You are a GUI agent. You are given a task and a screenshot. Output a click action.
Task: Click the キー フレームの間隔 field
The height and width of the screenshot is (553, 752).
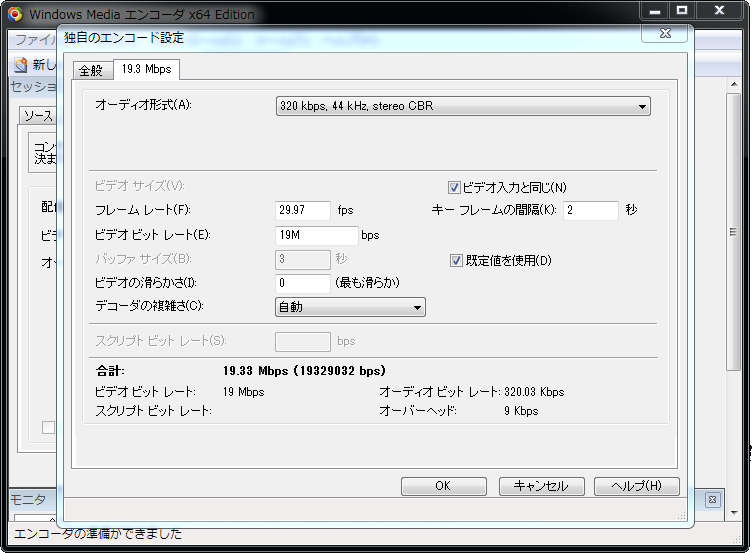(x=590, y=210)
